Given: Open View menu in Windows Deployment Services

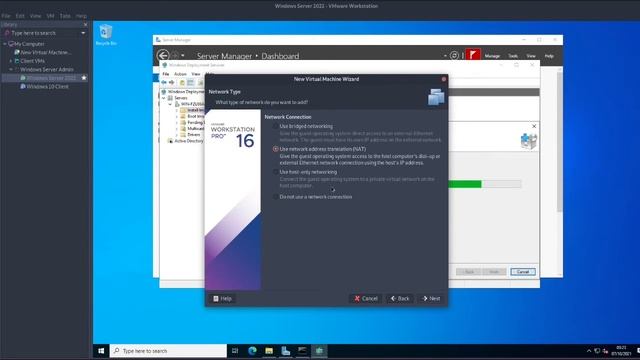Looking at the screenshot, I should click(196, 74).
